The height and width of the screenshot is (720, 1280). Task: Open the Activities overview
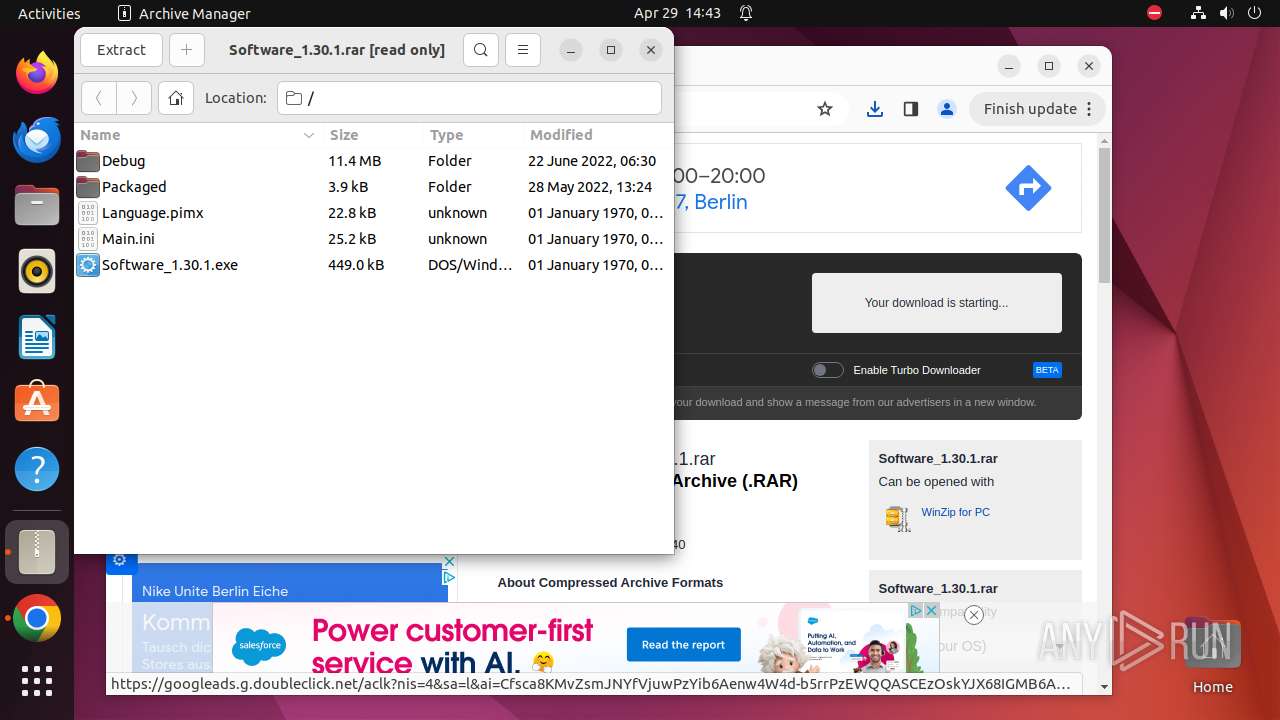click(x=49, y=13)
